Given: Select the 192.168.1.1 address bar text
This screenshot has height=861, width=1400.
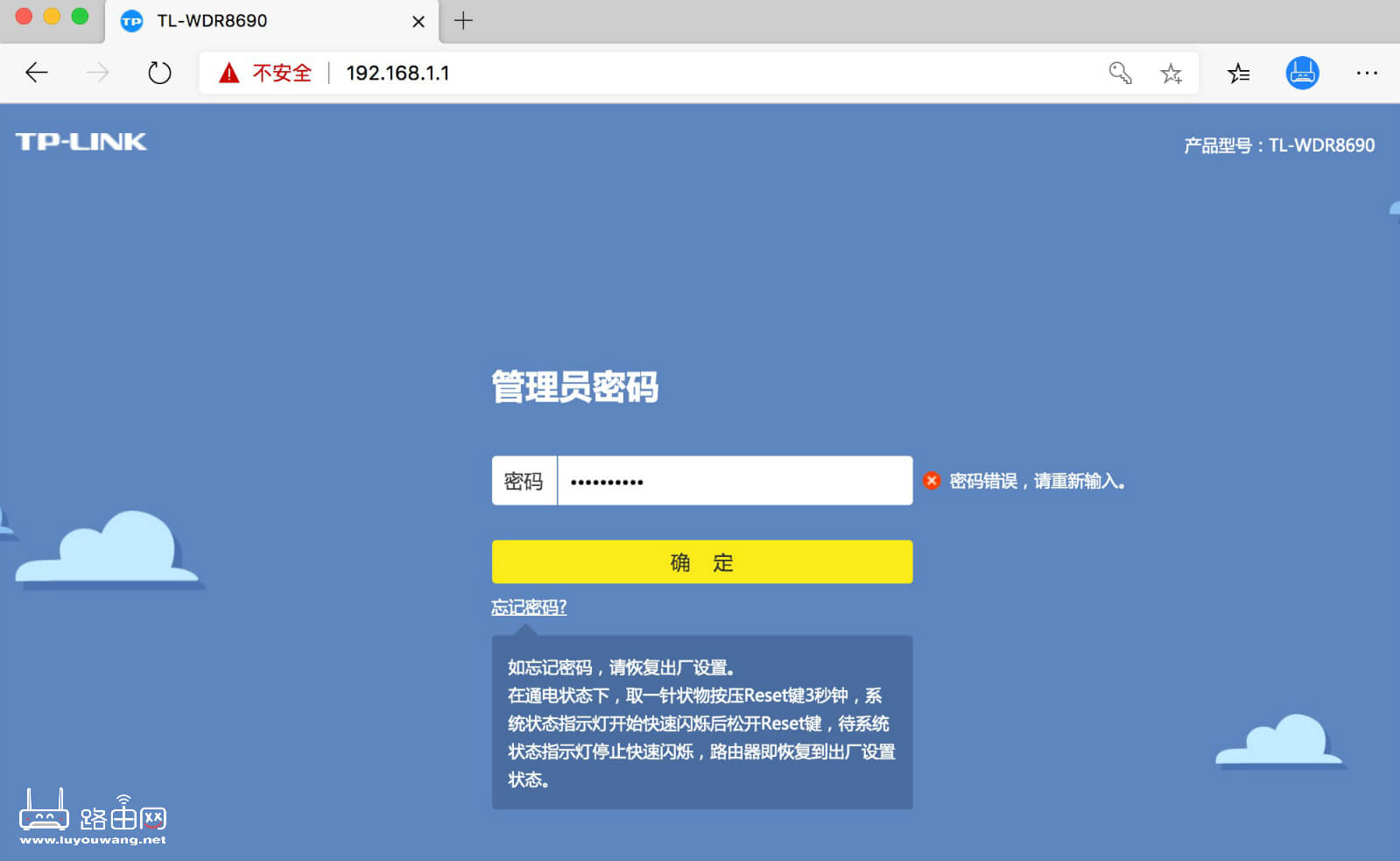Looking at the screenshot, I should (x=397, y=73).
